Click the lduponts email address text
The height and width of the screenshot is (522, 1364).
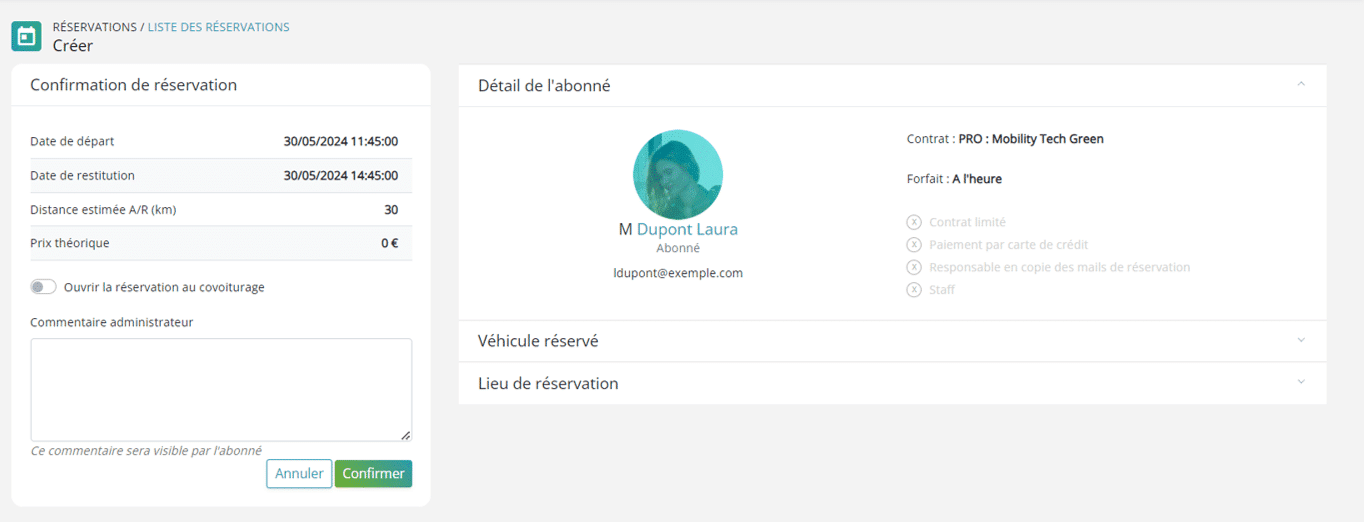coord(678,272)
